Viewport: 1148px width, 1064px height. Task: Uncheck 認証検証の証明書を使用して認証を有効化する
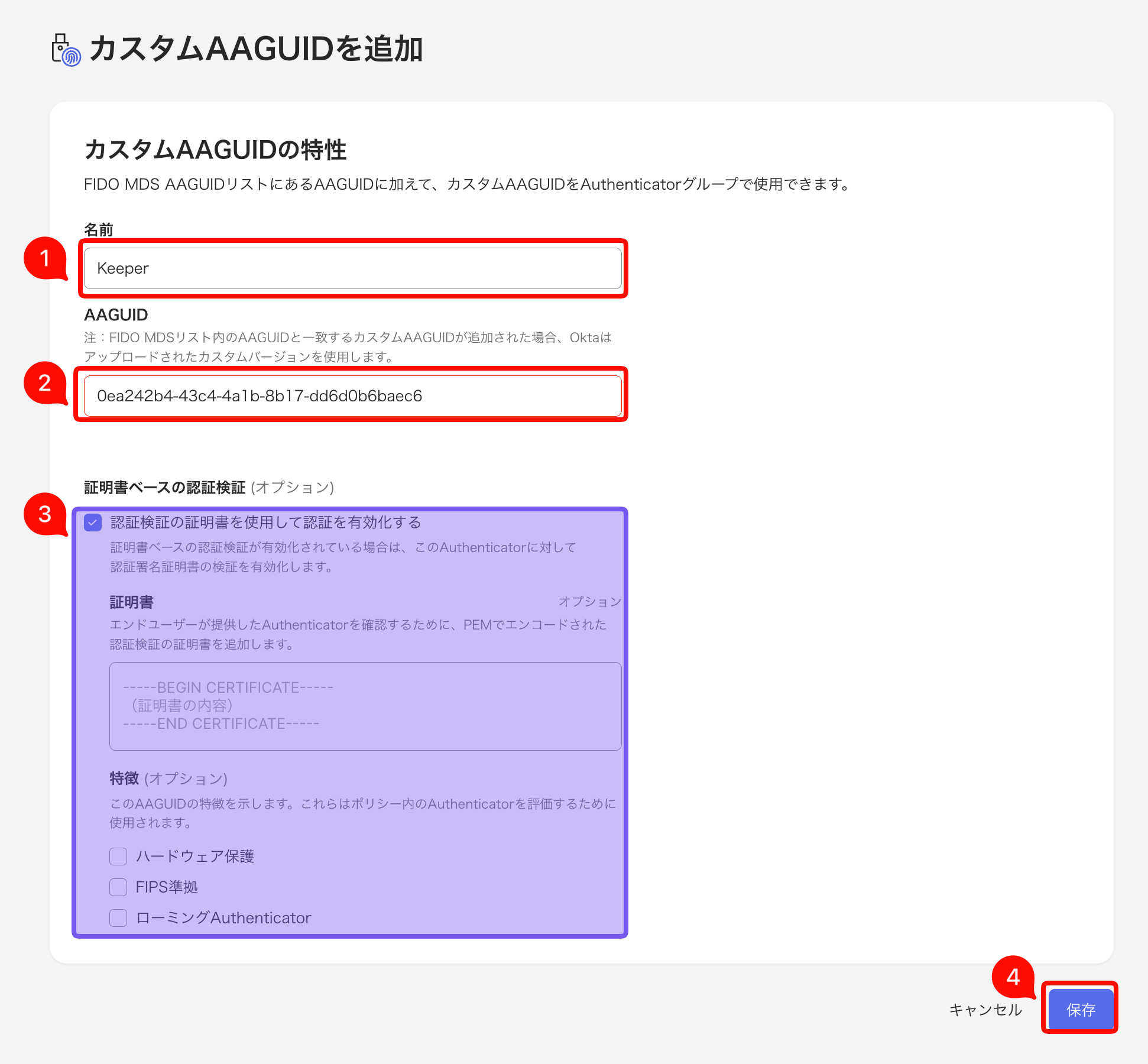point(93,523)
